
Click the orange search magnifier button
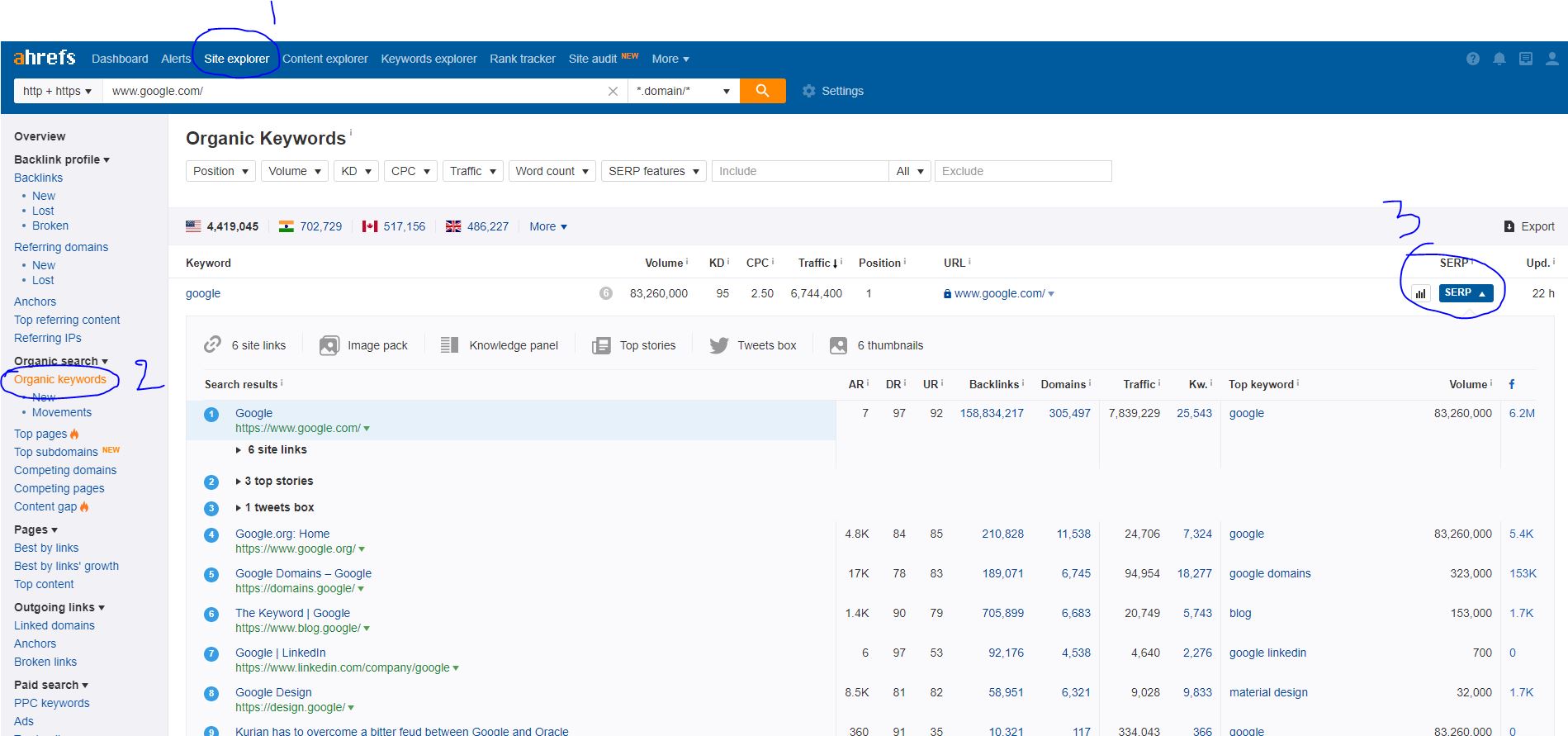coord(762,91)
